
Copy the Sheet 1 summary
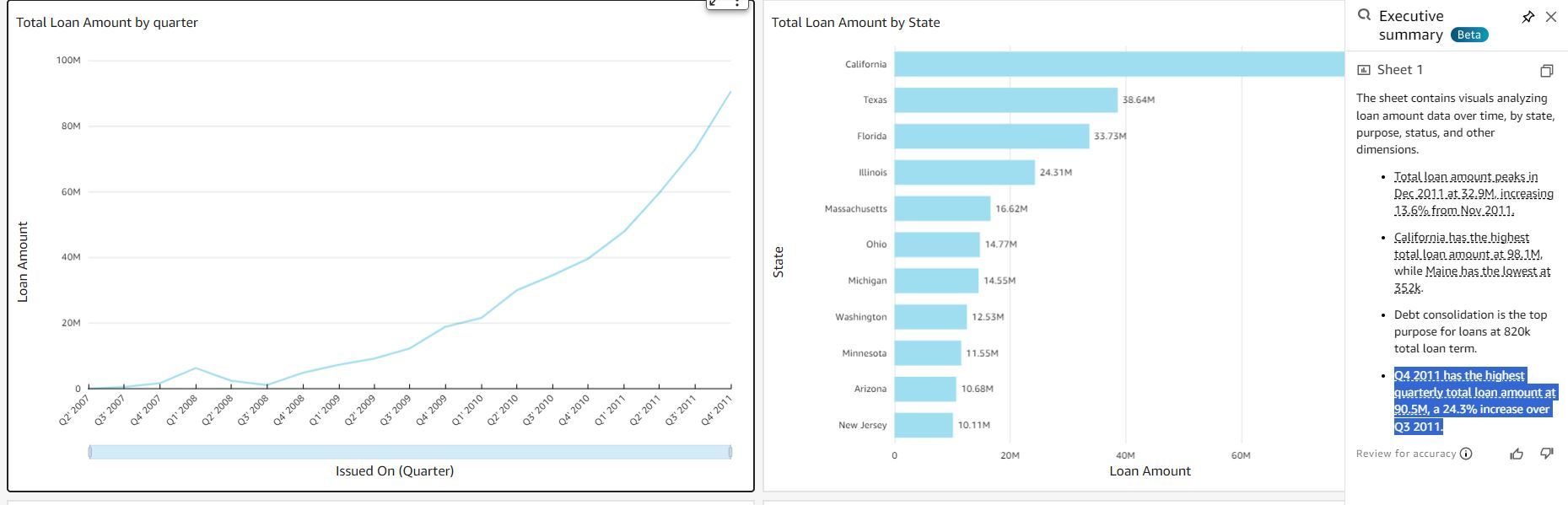click(x=1546, y=71)
